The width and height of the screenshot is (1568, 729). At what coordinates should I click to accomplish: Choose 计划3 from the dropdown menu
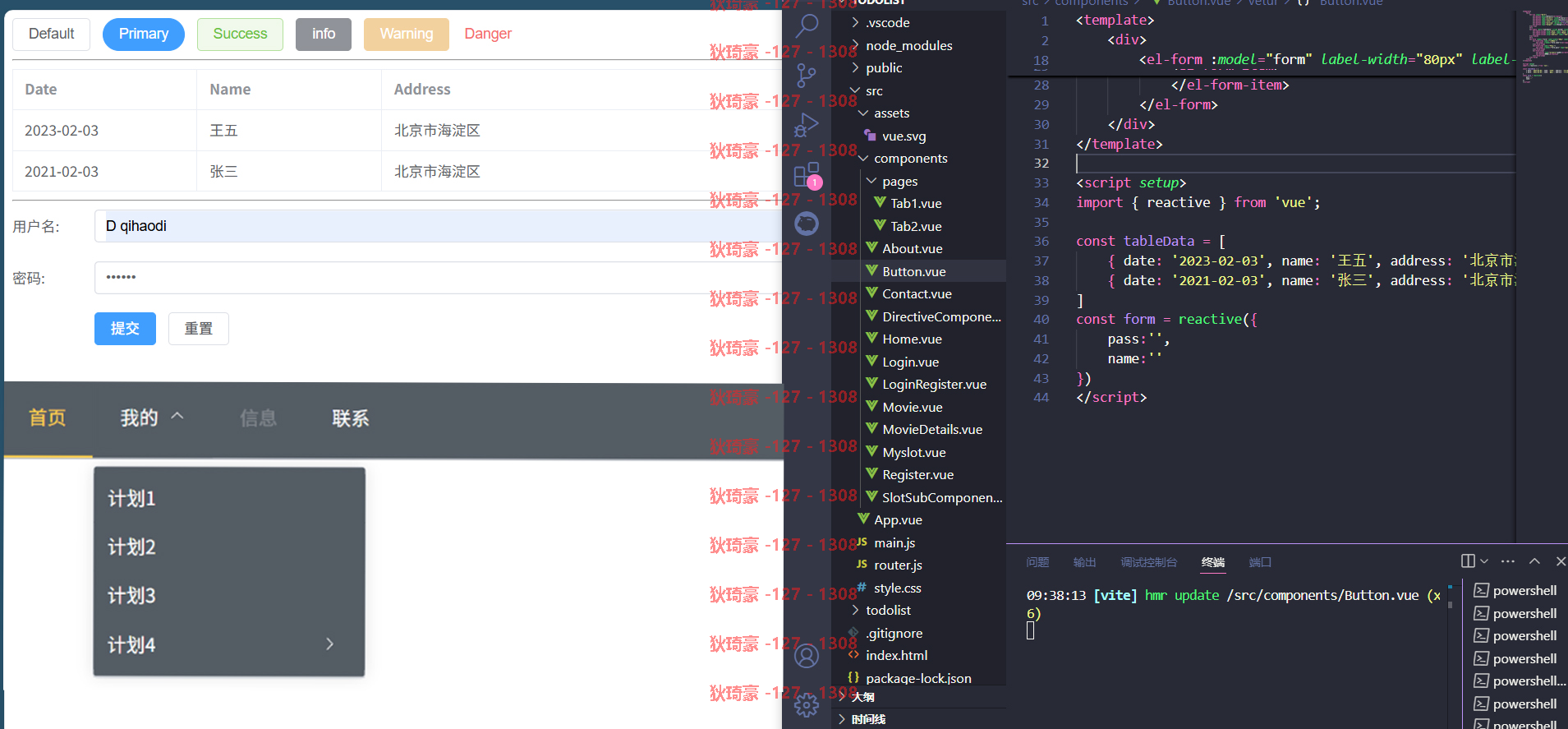point(229,595)
